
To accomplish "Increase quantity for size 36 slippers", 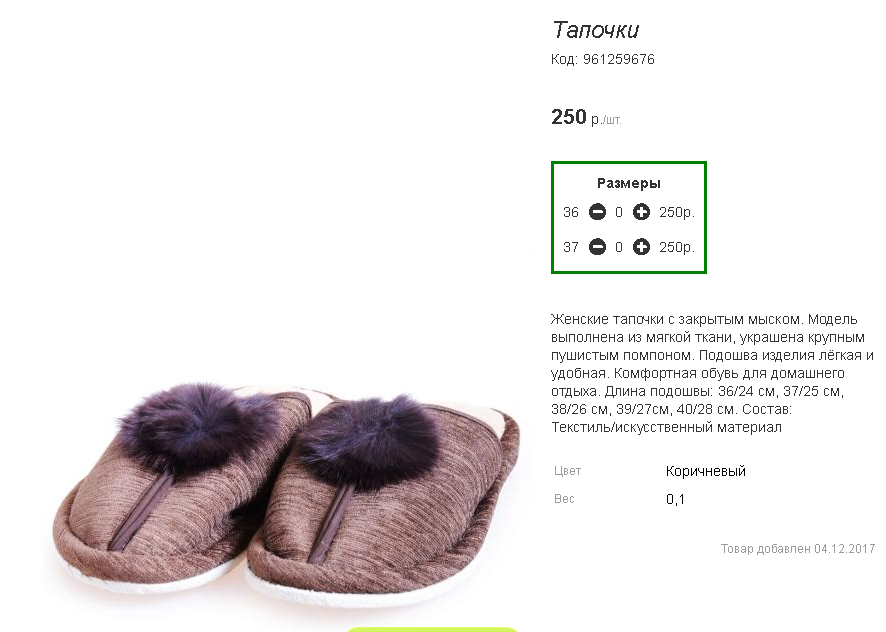I will [x=641, y=212].
